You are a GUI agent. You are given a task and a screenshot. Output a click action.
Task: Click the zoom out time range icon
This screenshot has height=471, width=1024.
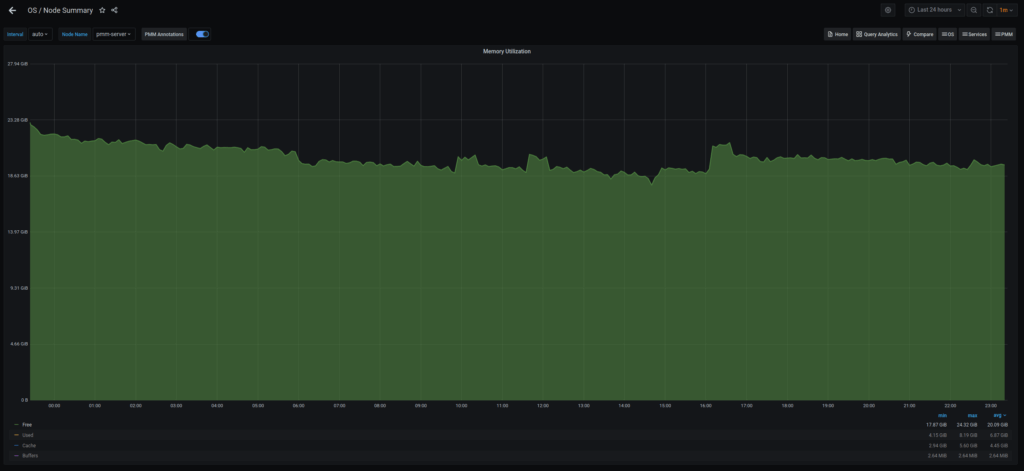coord(974,10)
